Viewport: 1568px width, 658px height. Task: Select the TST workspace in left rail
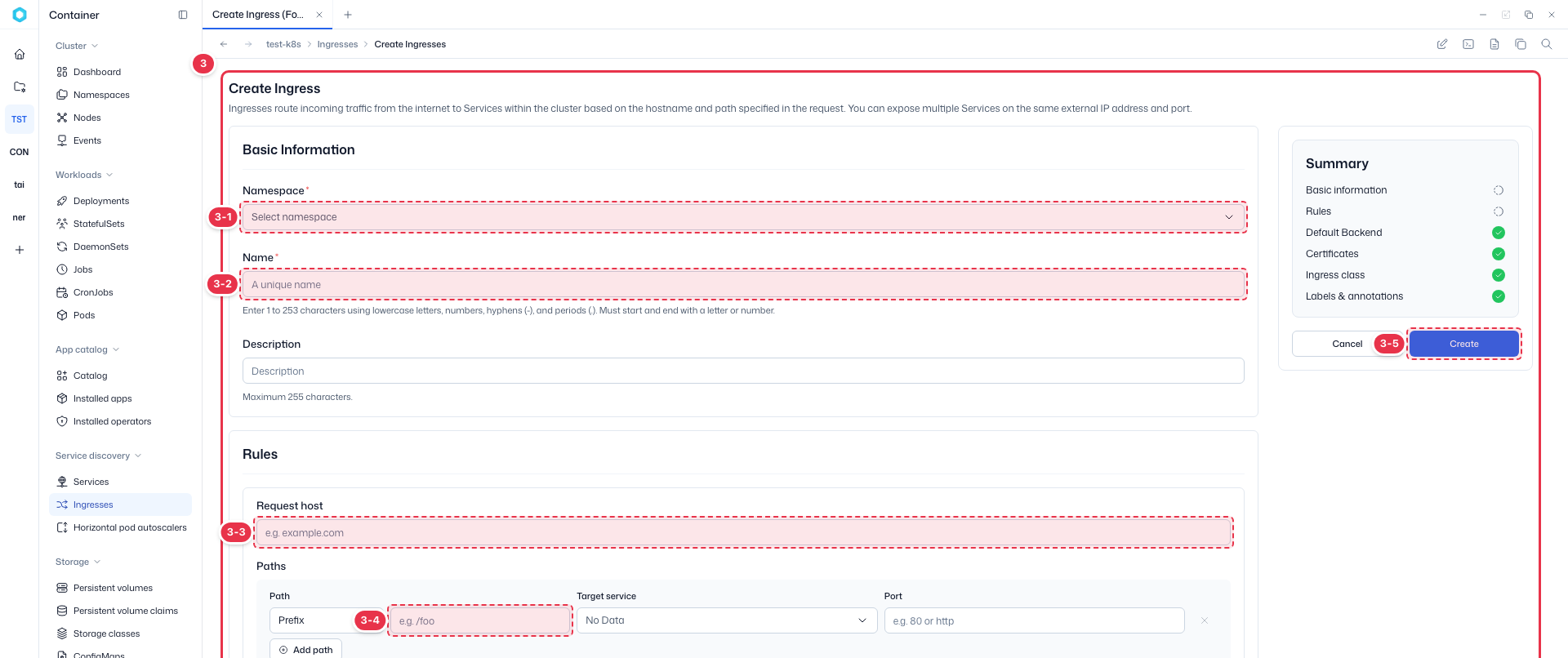(20, 119)
